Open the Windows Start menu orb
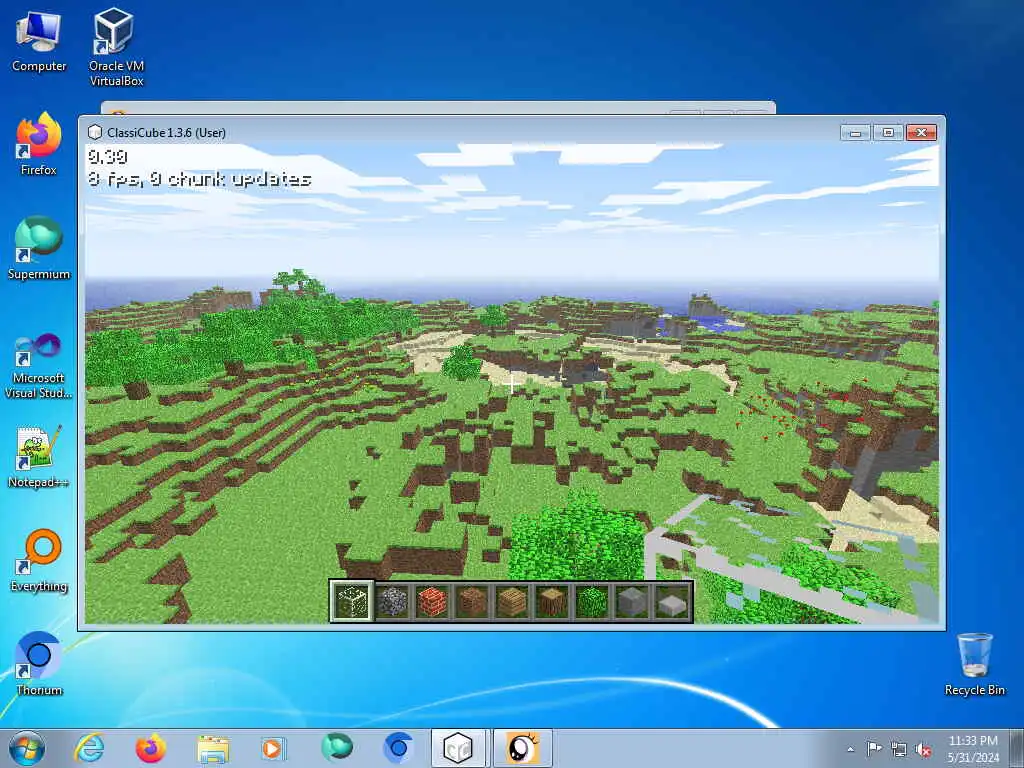Screen dimensions: 1024x768 click(27, 748)
